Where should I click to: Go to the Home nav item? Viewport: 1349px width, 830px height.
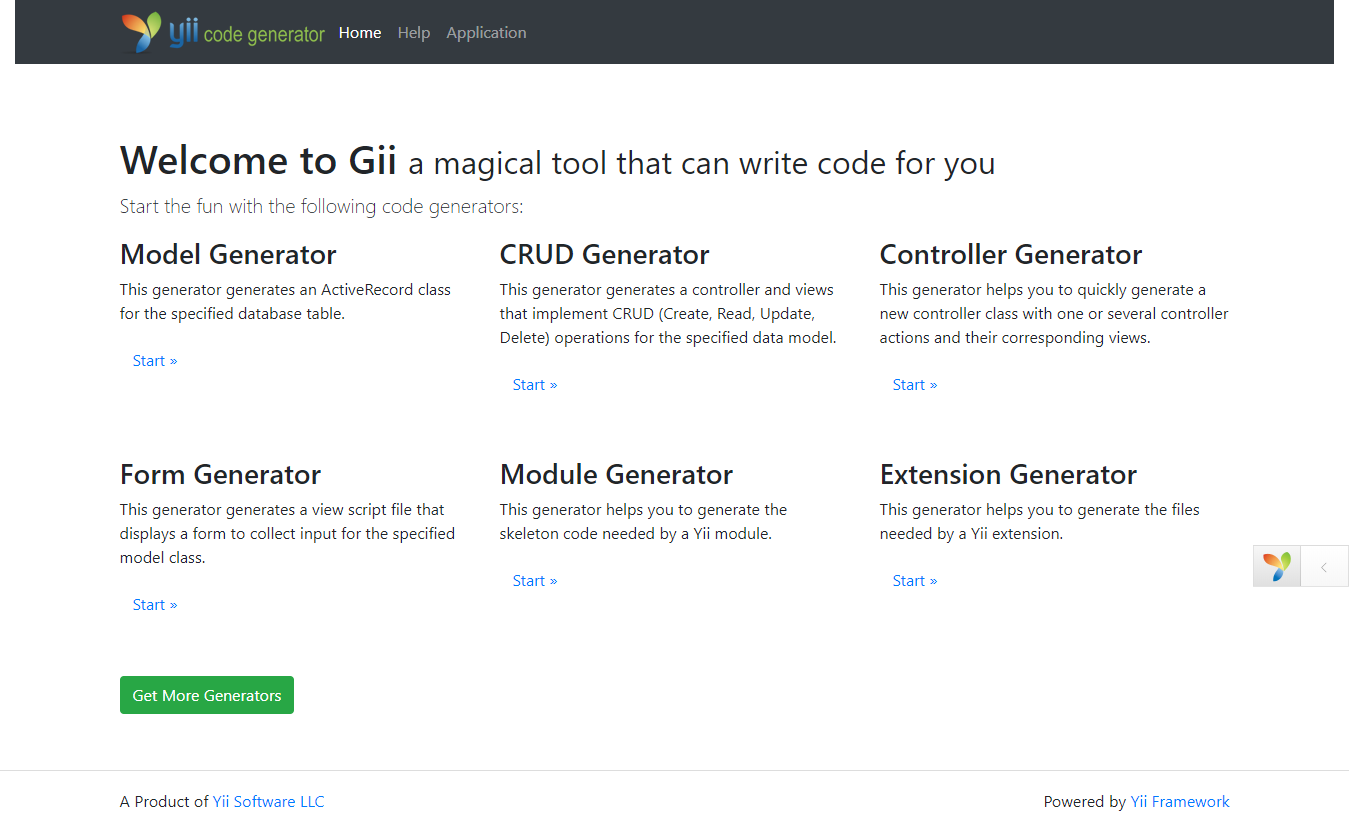point(360,32)
